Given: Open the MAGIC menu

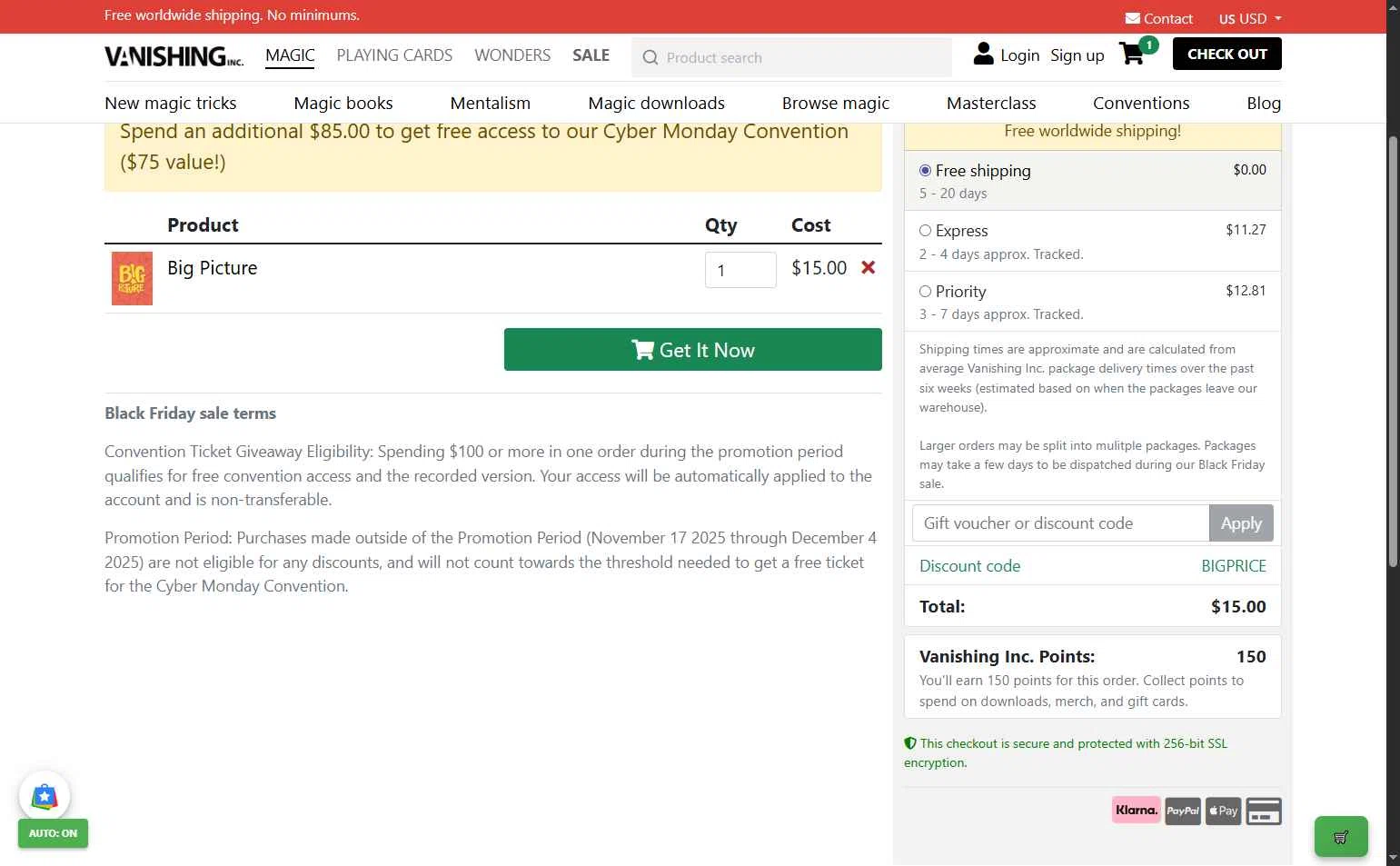Looking at the screenshot, I should pyautogui.click(x=290, y=55).
